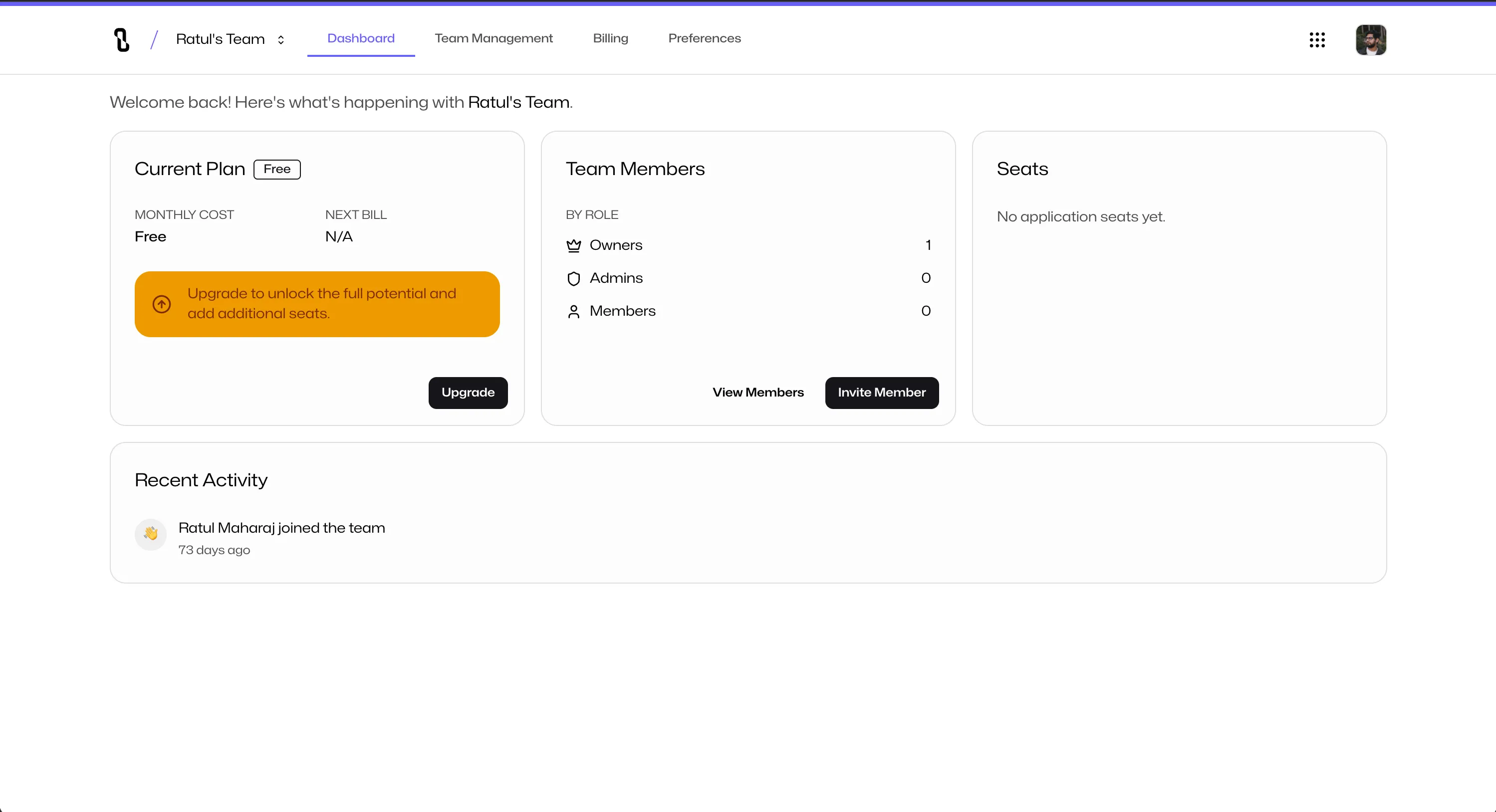The image size is (1496, 812).
Task: Expand the Ratul's Team switcher dropdown
Action: [281, 39]
